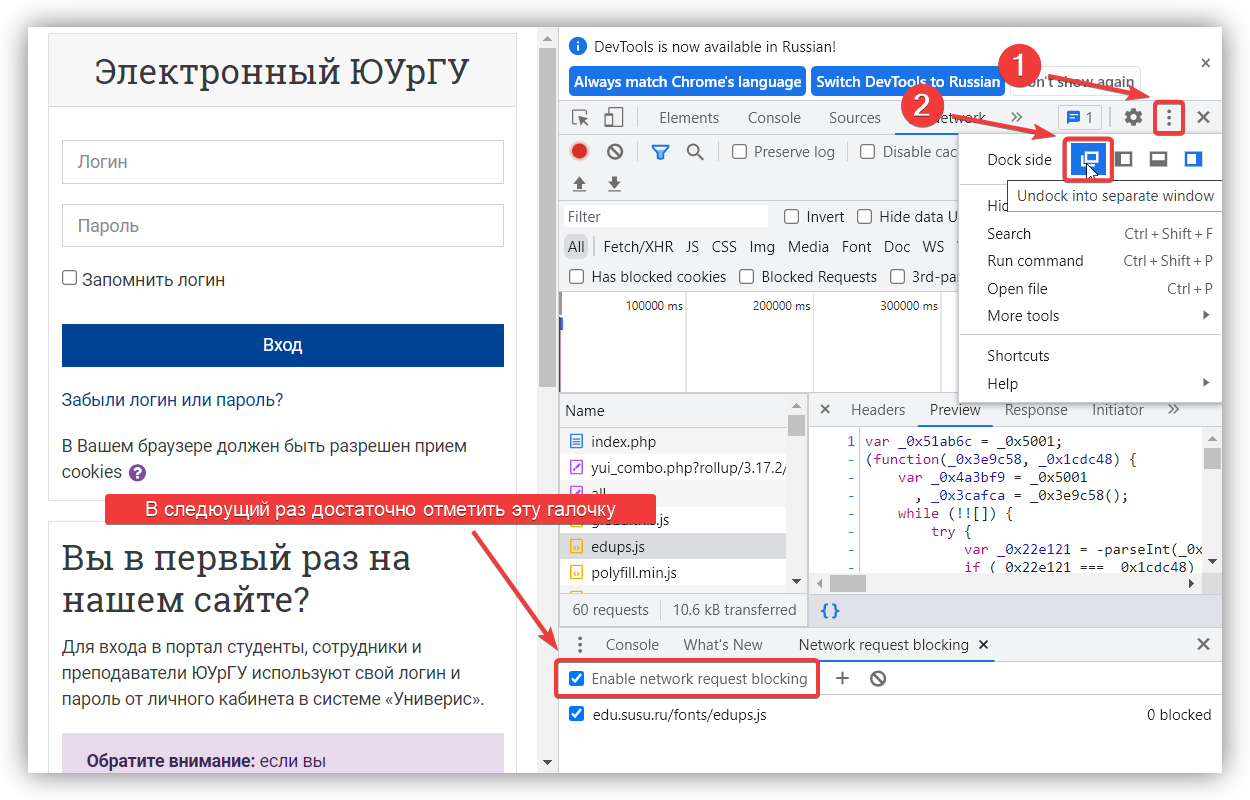Remove all blocking patterns icon

tap(878, 678)
